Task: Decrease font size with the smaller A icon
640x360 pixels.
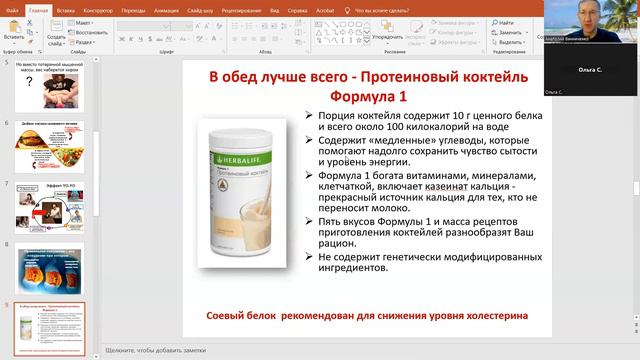Action: coord(207,26)
